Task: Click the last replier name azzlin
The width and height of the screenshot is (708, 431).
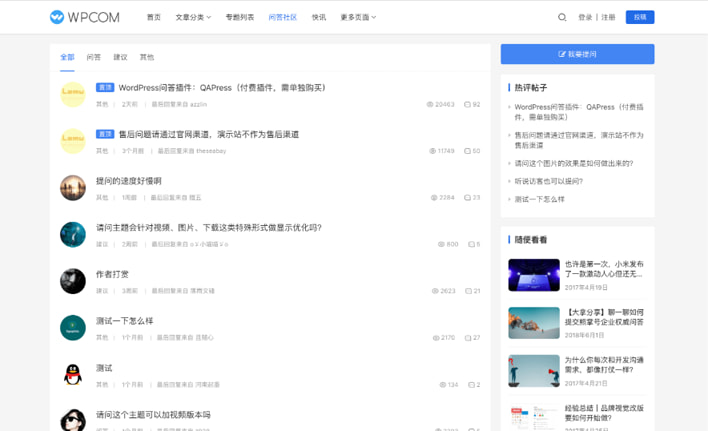Action: [198, 104]
